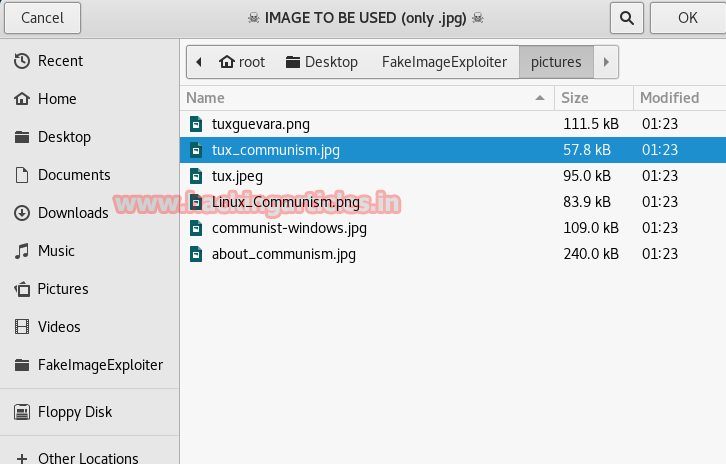Image resolution: width=726 pixels, height=464 pixels.
Task: Sort file list by Size column
Action: tap(590, 98)
